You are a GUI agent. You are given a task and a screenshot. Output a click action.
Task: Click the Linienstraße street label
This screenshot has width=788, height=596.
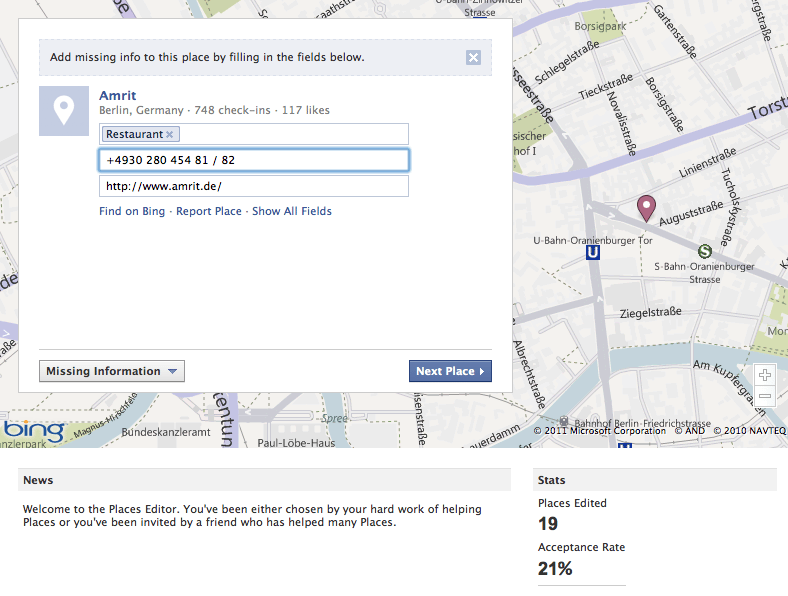(x=708, y=162)
